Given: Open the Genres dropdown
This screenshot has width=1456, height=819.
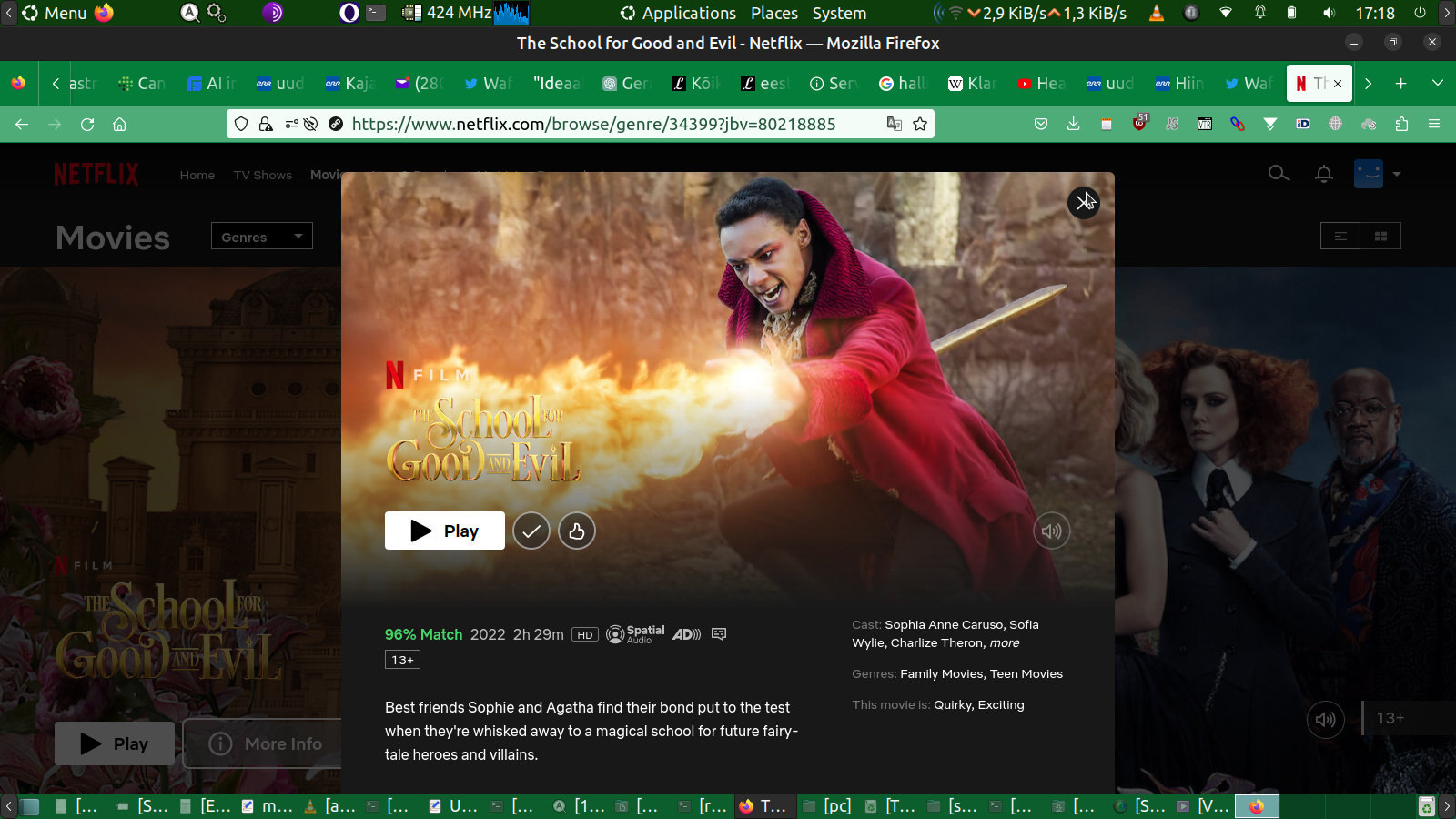Looking at the screenshot, I should click(262, 237).
